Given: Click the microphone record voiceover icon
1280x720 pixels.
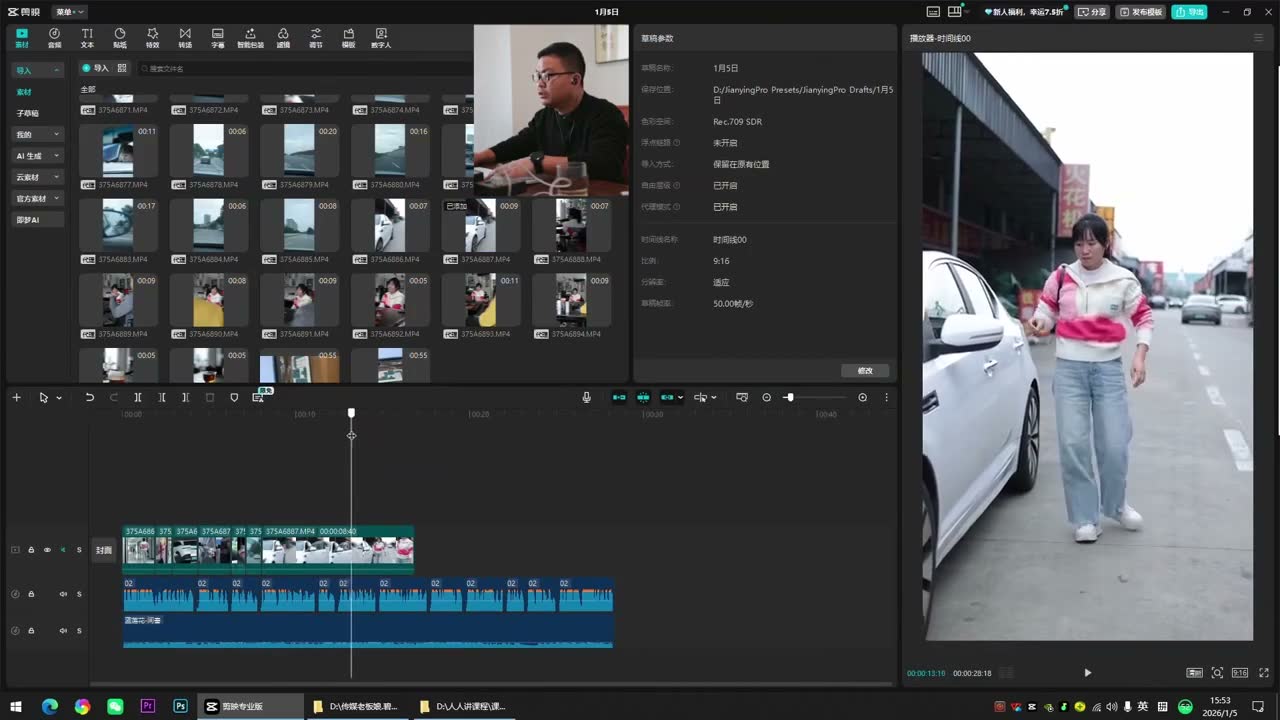Looking at the screenshot, I should coord(587,397).
